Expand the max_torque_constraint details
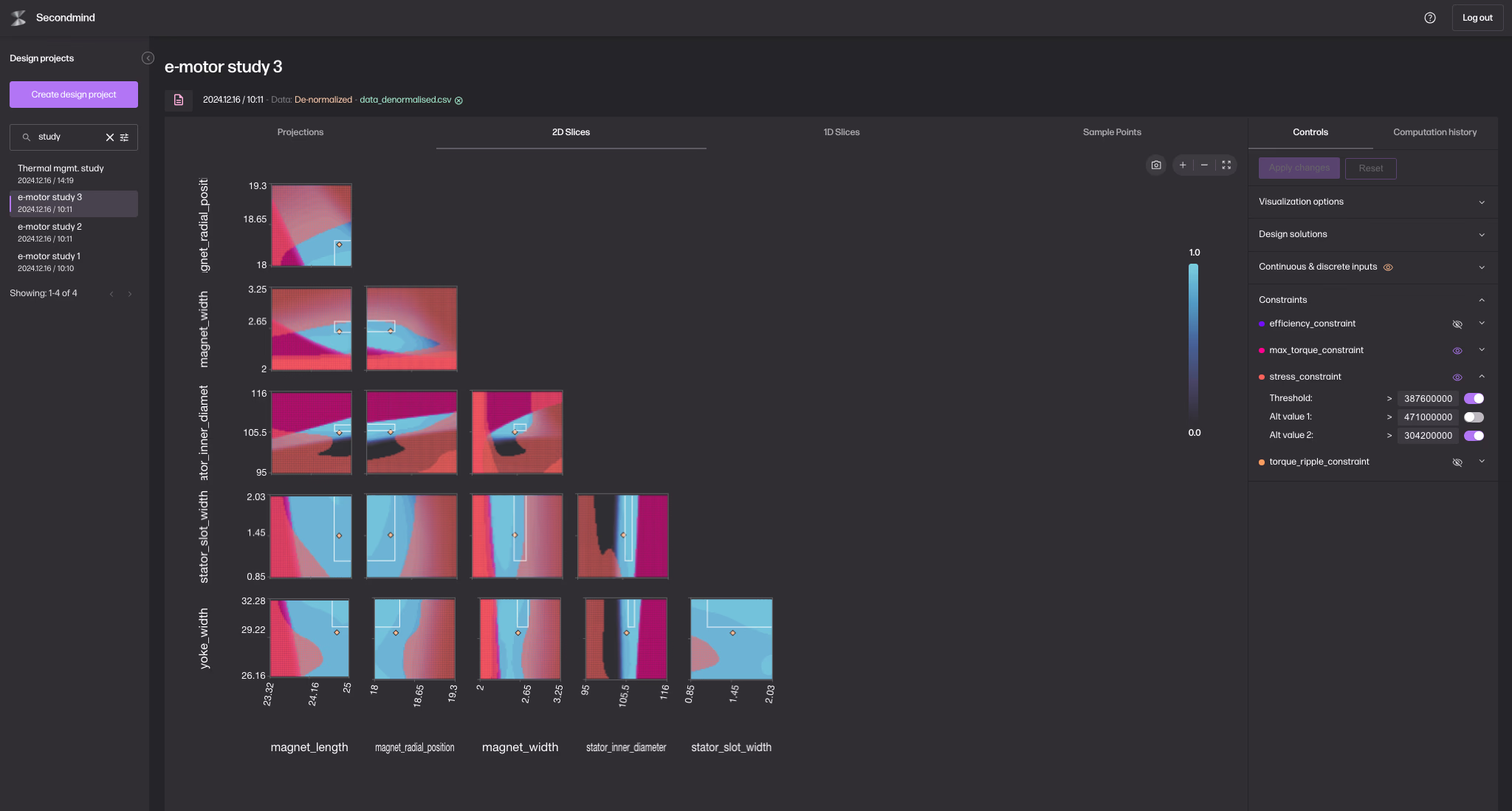The height and width of the screenshot is (811, 1512). (1481, 350)
